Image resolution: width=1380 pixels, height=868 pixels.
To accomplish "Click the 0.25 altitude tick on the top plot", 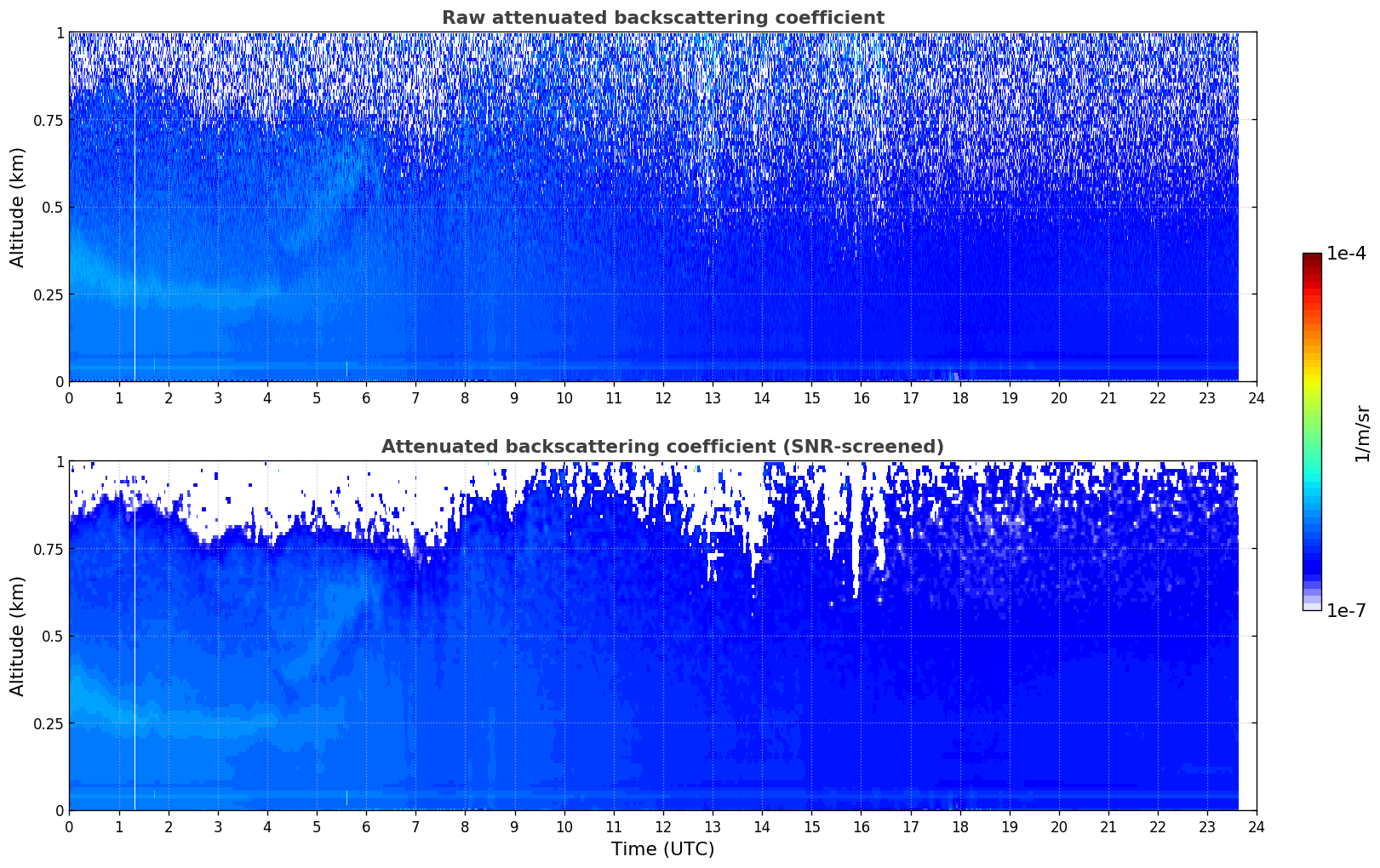I will pos(47,294).
